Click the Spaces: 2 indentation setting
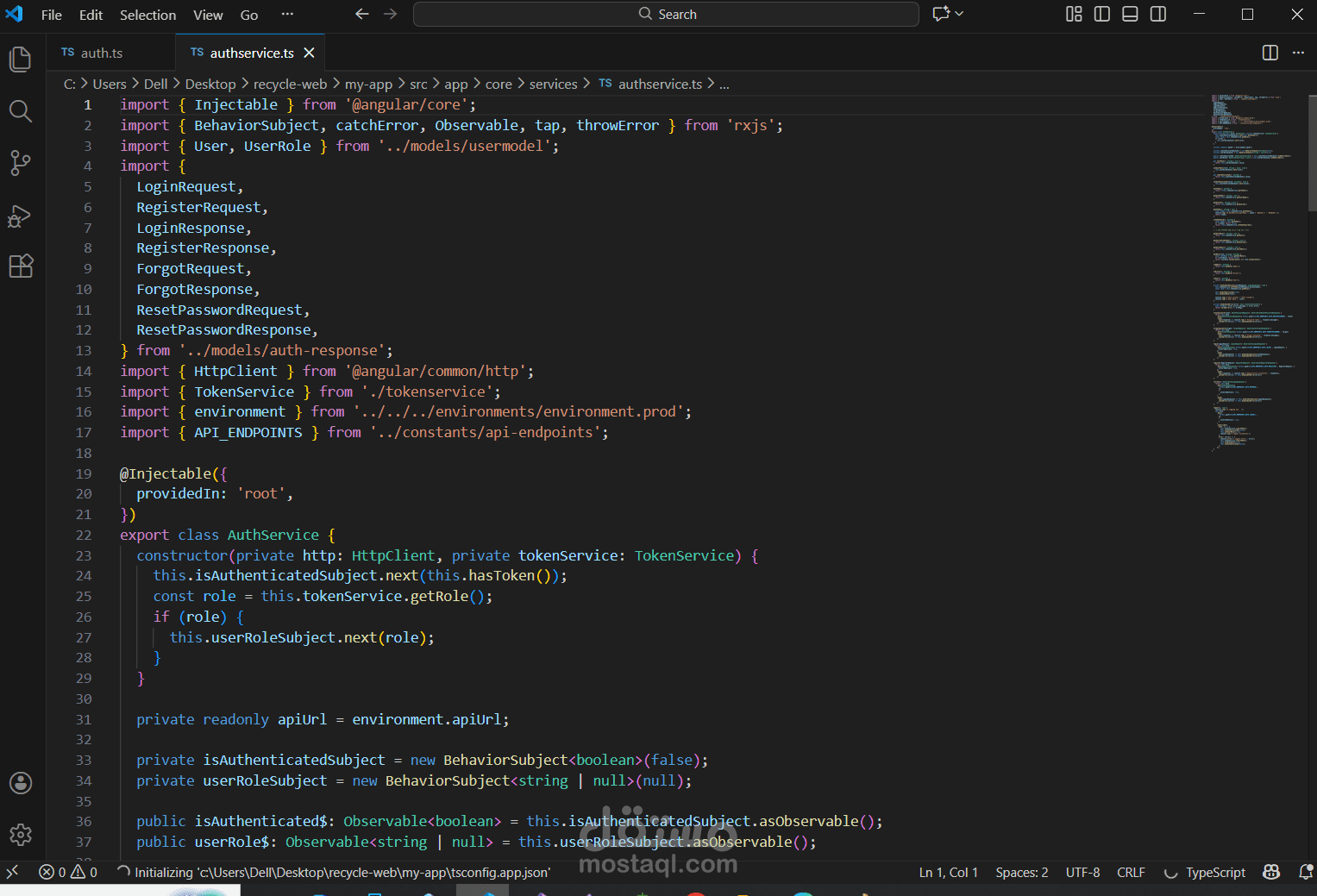 click(x=1021, y=873)
